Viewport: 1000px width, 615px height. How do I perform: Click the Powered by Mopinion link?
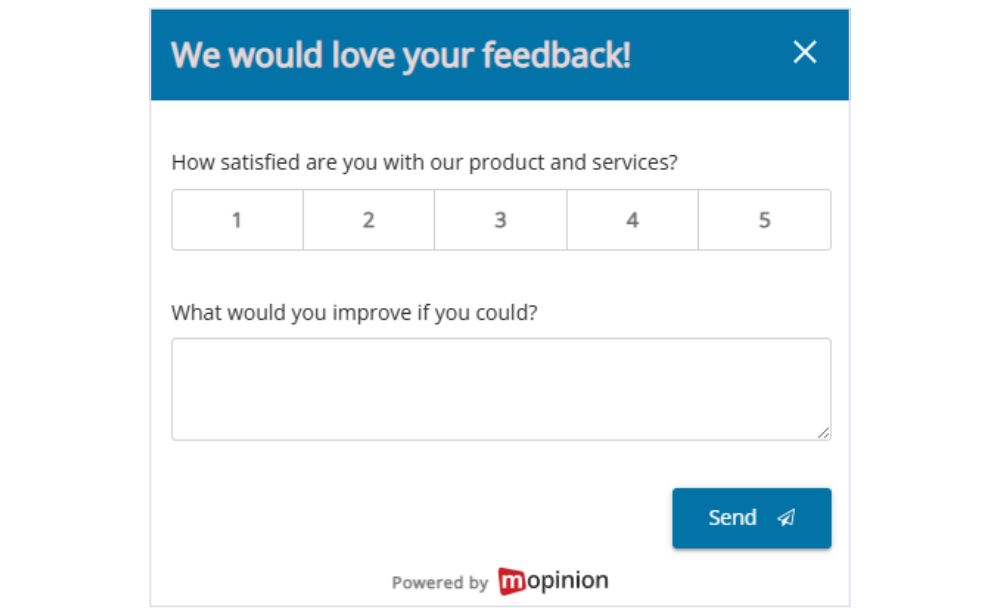pyautogui.click(x=500, y=580)
